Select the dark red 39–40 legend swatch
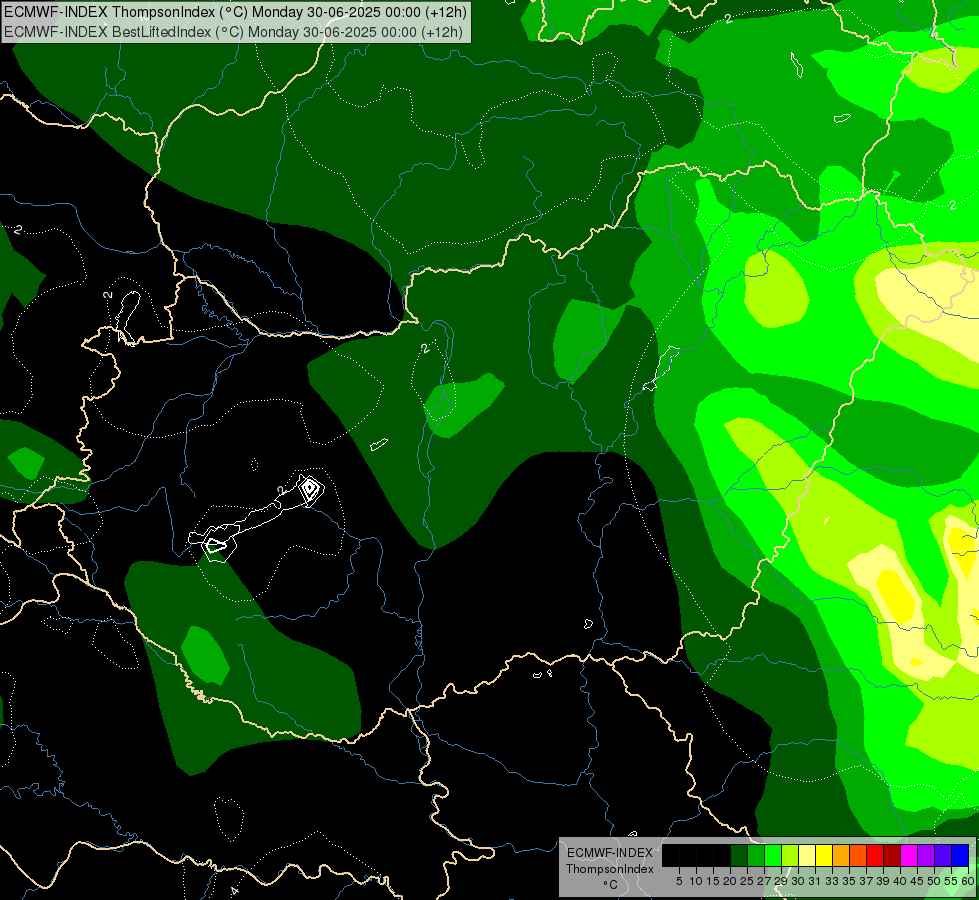Screen dimensions: 979x900 (891, 856)
